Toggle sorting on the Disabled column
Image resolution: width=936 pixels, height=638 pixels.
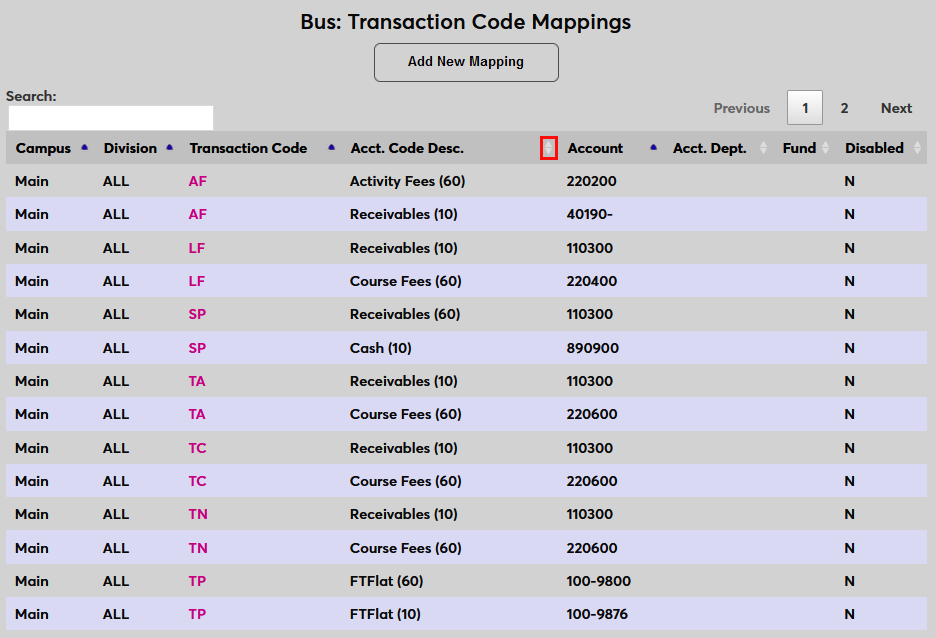[x=875, y=147]
